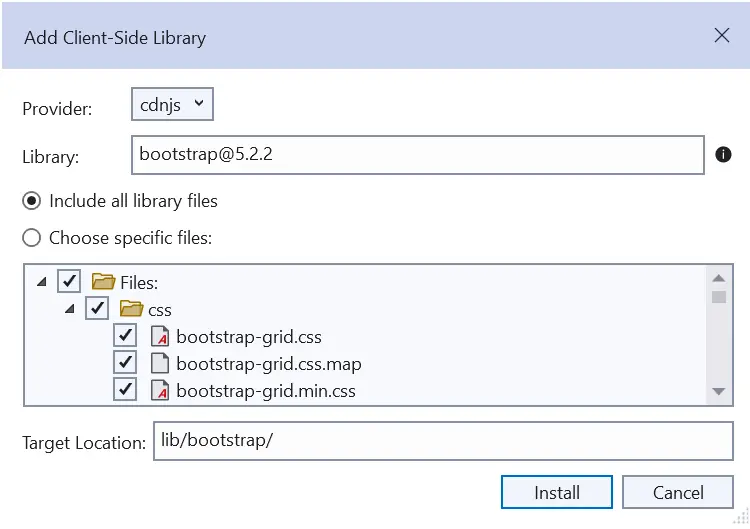Click the css folder icon
Viewport: 750px width, 529px height.
pos(132,309)
